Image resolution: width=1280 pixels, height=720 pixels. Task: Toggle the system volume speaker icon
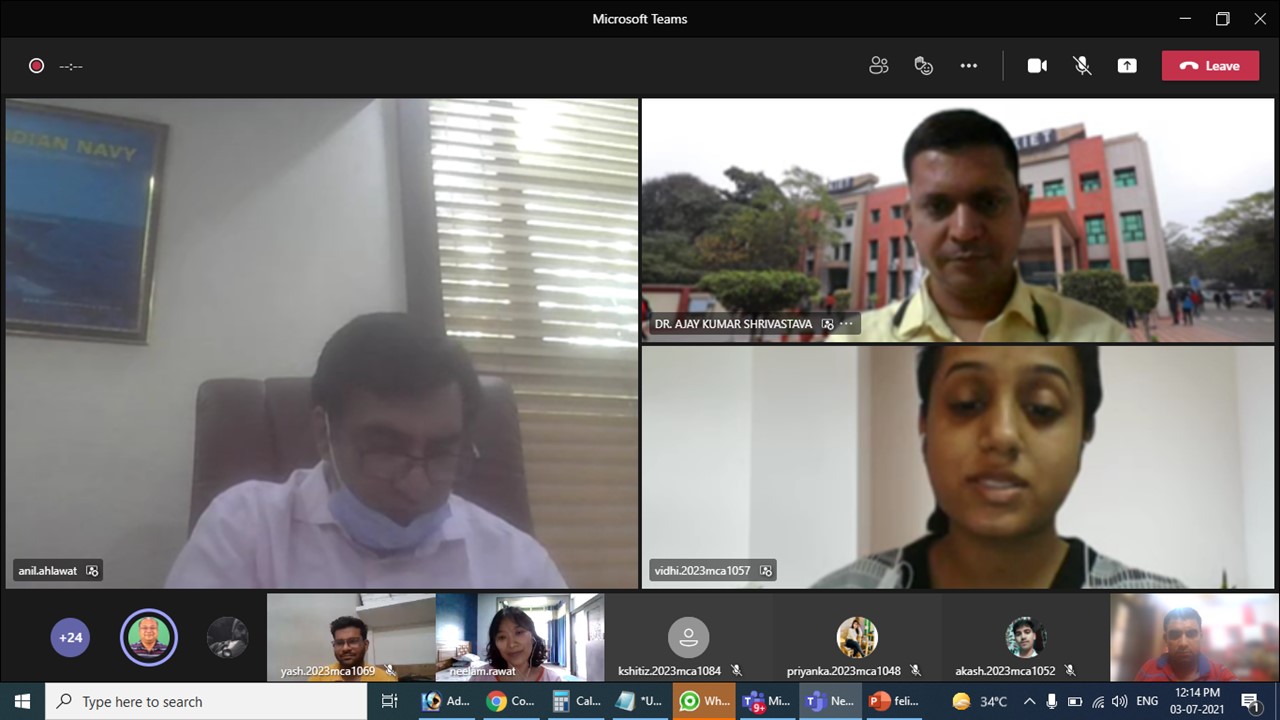coord(1119,701)
